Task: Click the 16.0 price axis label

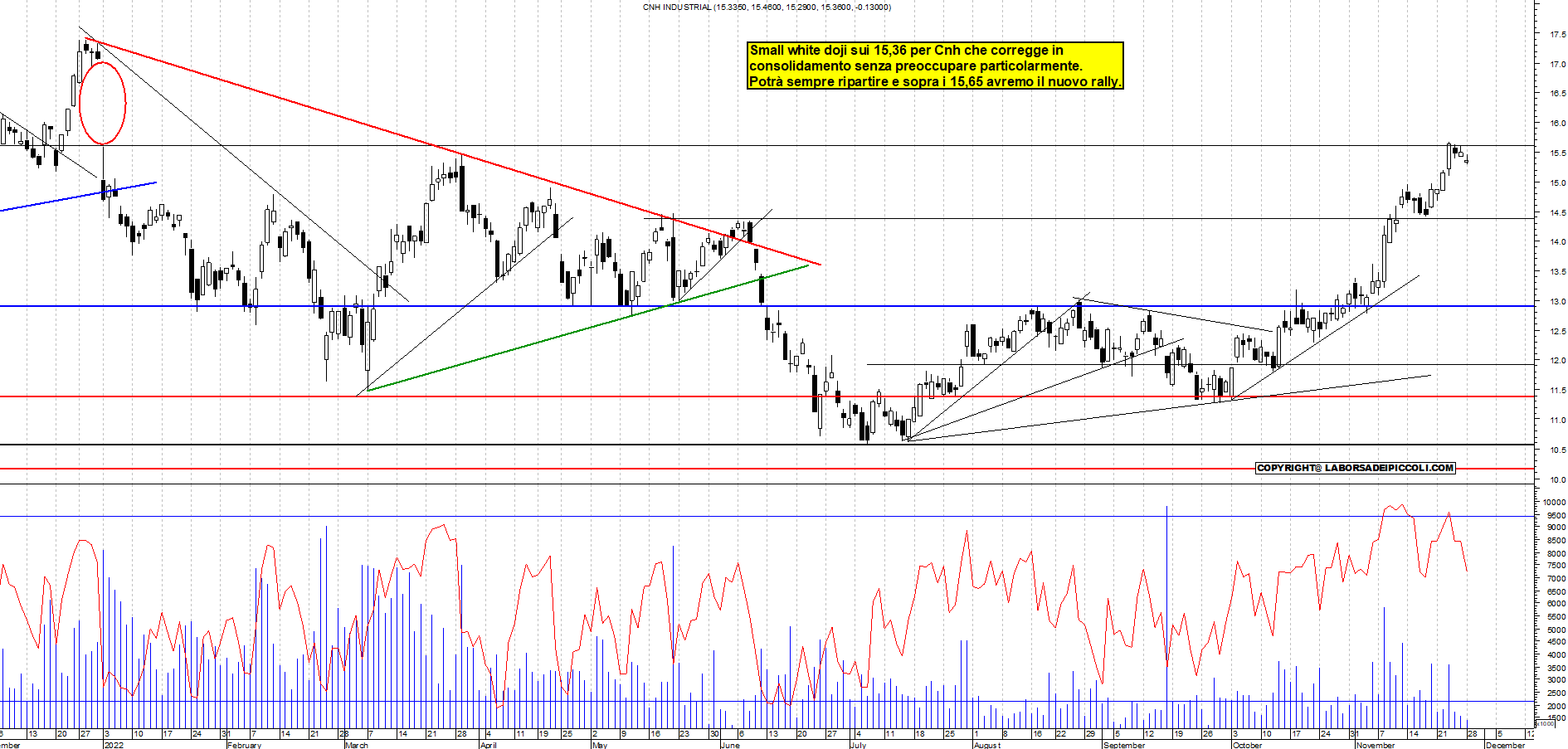Action: tap(1557, 124)
